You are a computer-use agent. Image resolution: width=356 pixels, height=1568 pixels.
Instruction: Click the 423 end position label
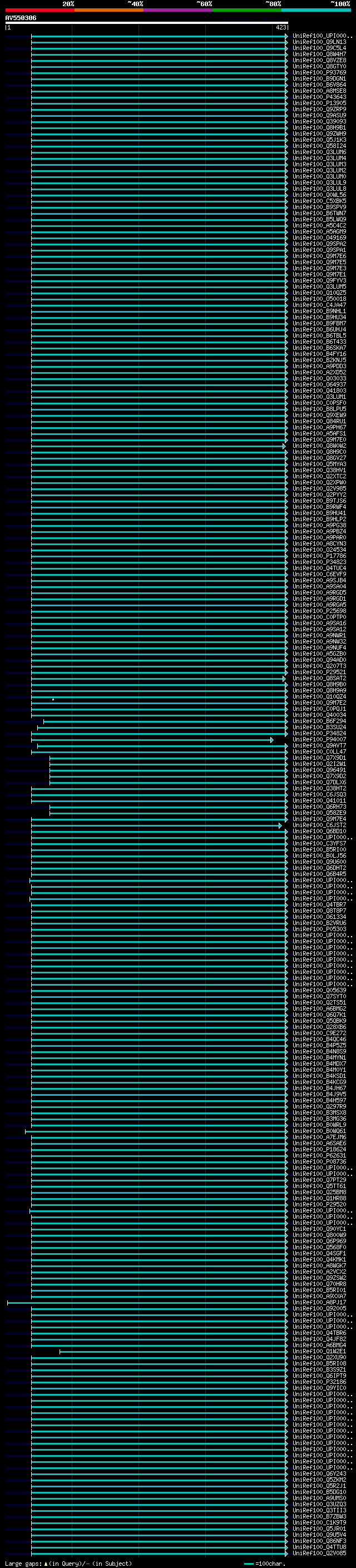point(280,27)
